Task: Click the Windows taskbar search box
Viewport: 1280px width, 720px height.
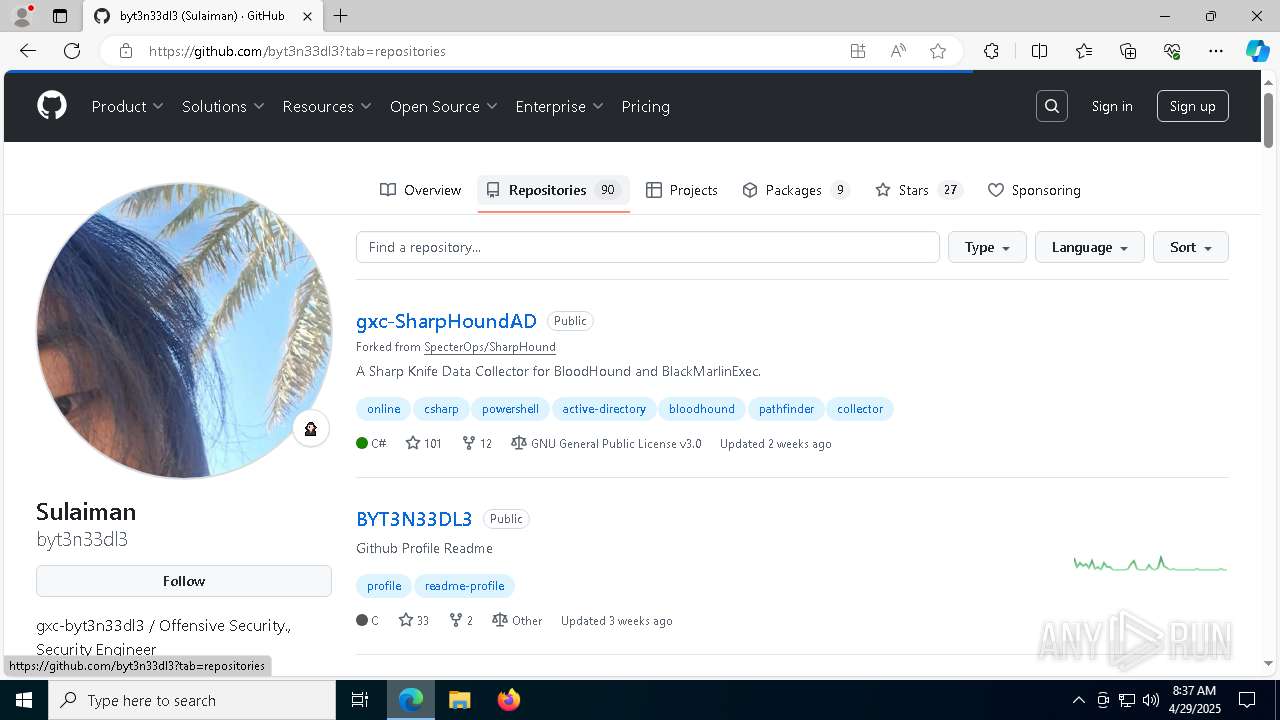Action: click(192, 700)
